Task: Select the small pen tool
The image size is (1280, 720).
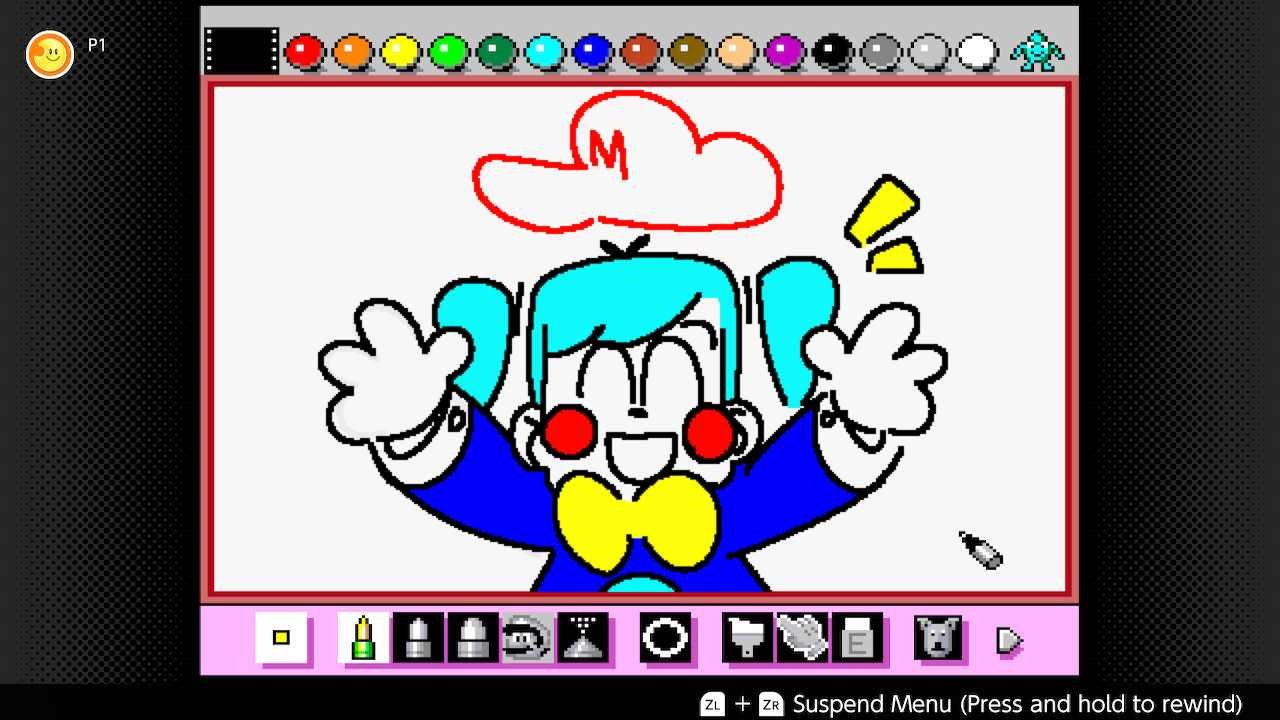Action: 363,638
